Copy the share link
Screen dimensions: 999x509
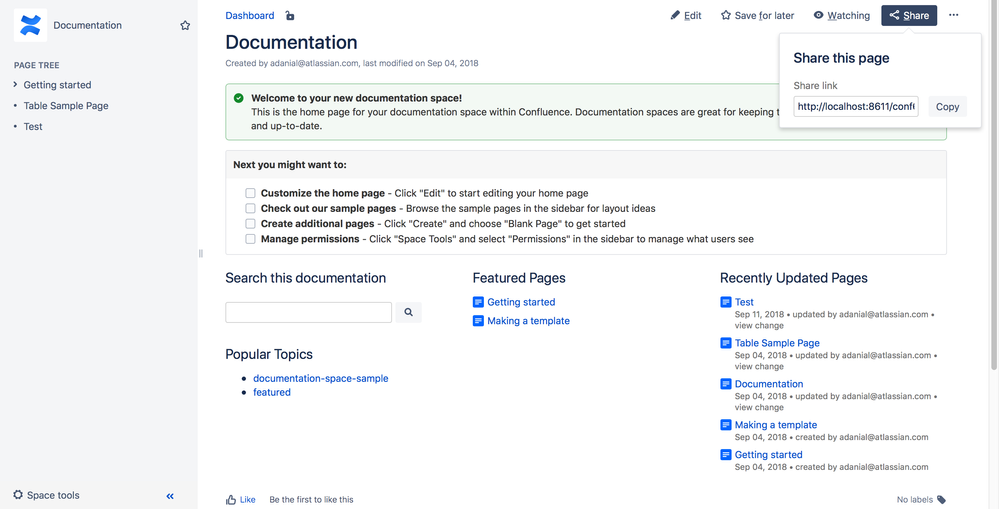947,106
